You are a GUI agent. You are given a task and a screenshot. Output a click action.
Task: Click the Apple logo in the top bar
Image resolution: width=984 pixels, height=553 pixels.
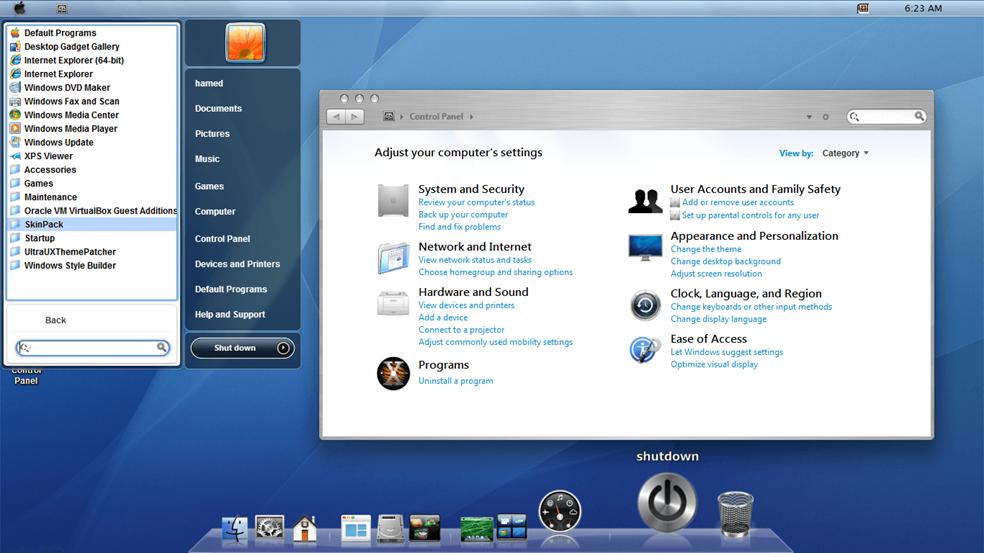(x=19, y=8)
